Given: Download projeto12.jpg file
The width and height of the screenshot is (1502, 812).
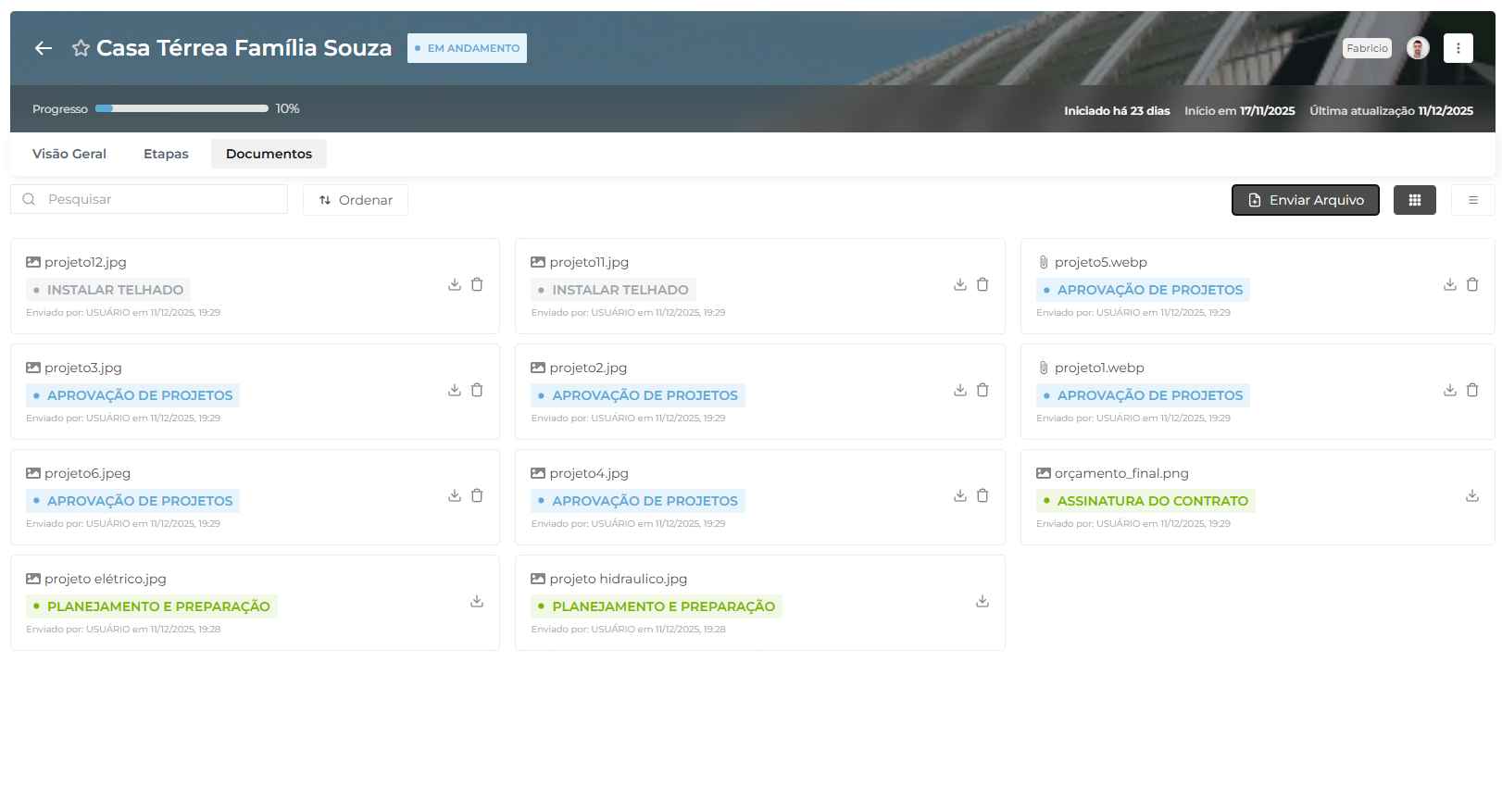Looking at the screenshot, I should tap(455, 284).
